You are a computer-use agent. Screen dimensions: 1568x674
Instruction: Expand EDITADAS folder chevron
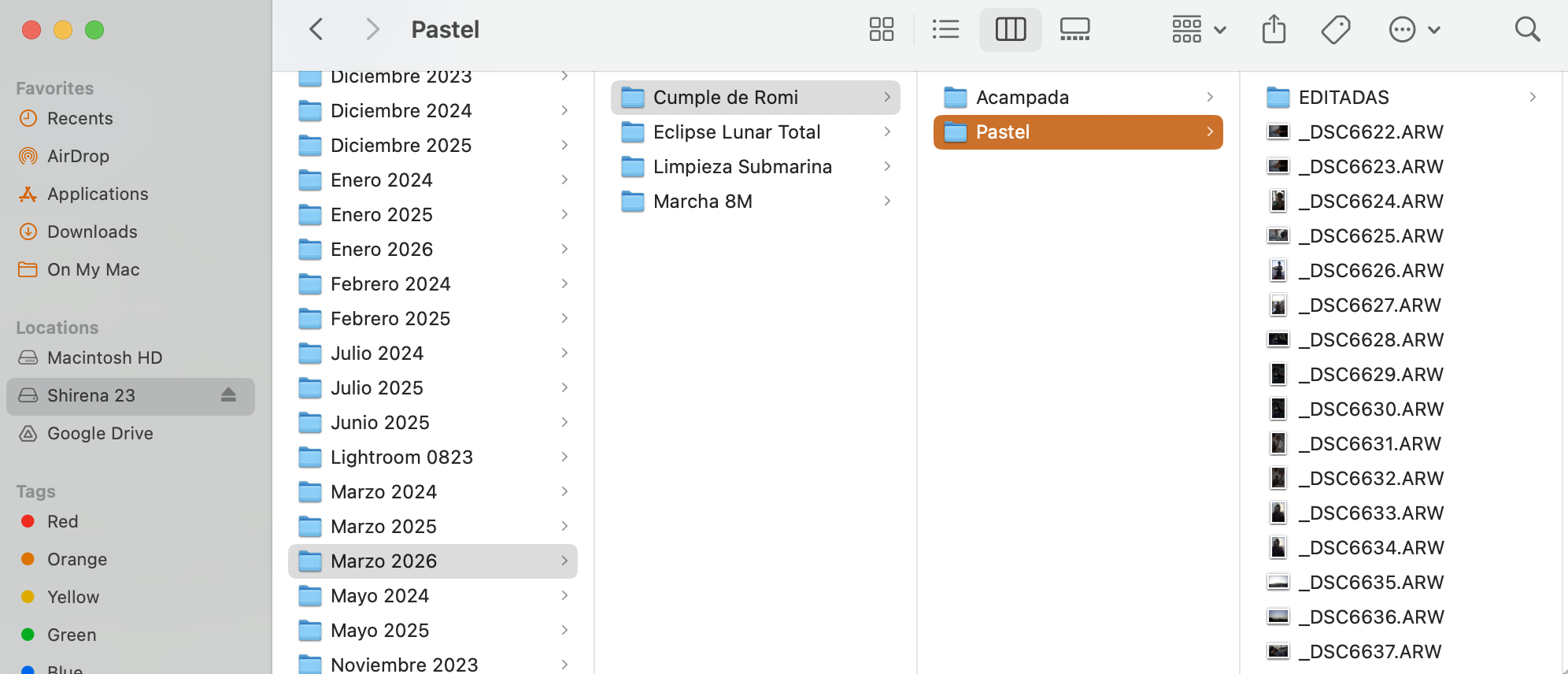[1533, 97]
